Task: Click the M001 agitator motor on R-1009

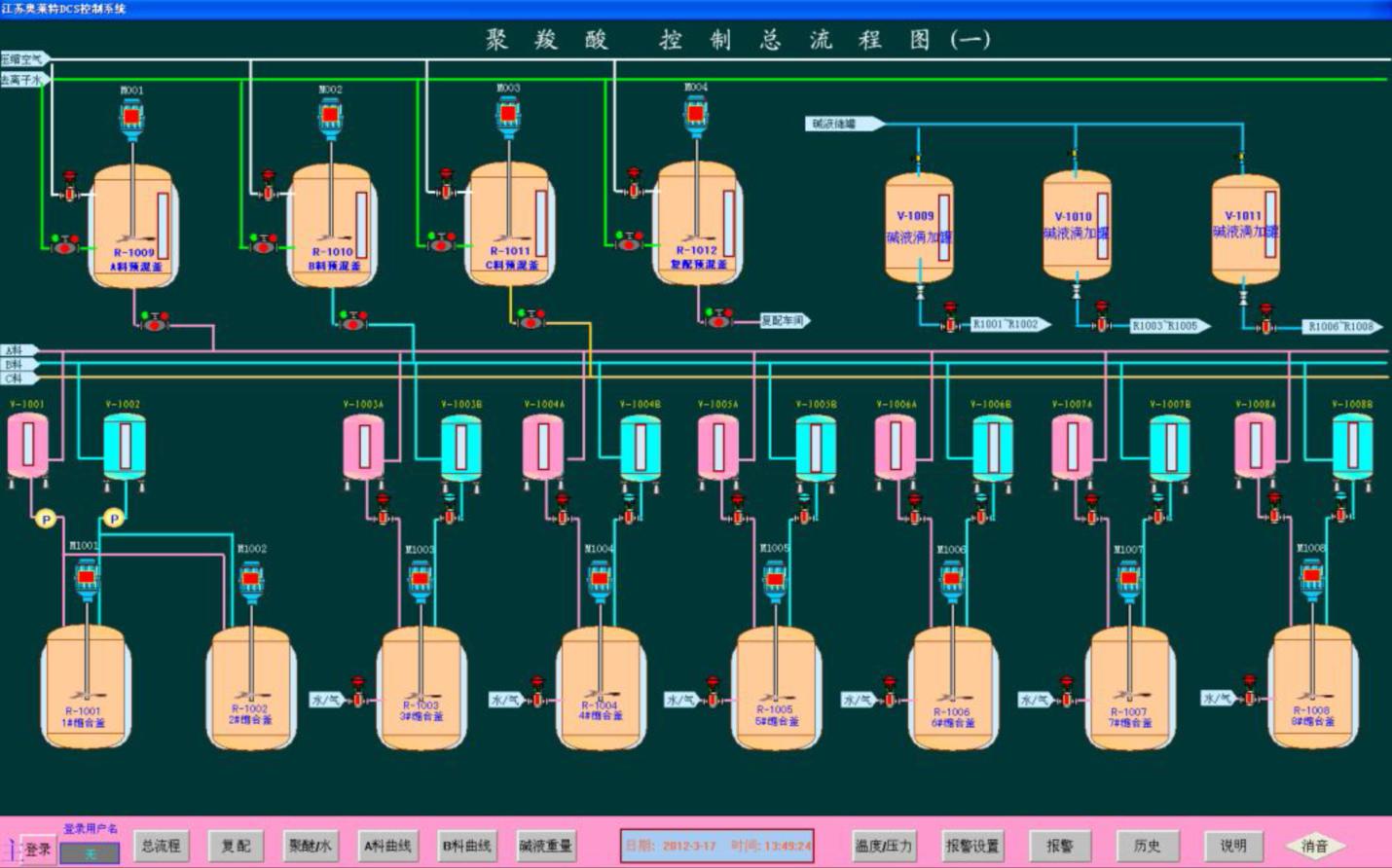Action: click(131, 118)
